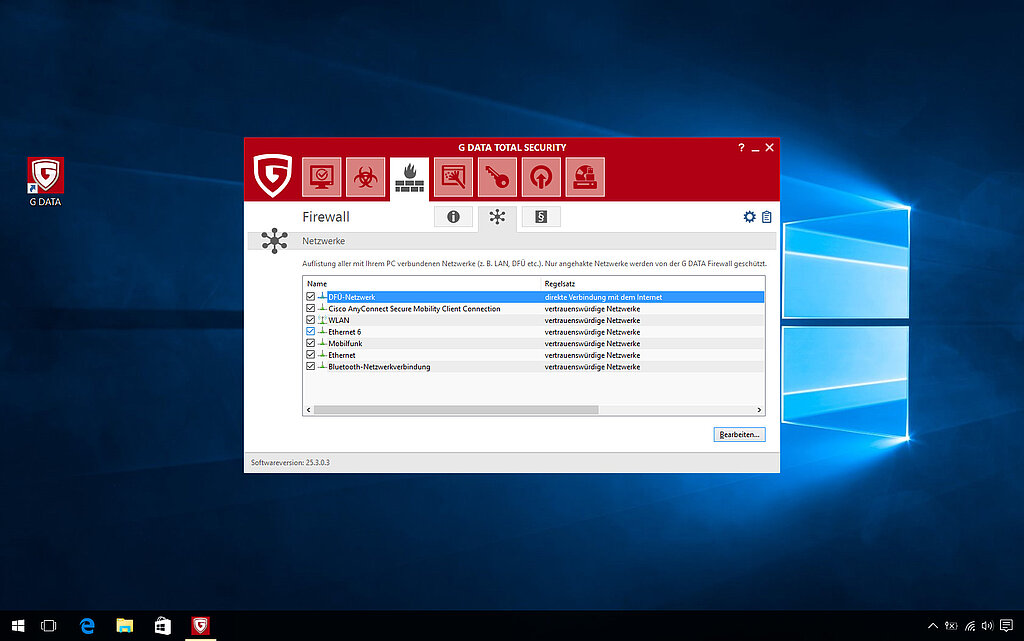1024x641 pixels.
Task: Open the Security Center monitor icon
Action: 323,178
